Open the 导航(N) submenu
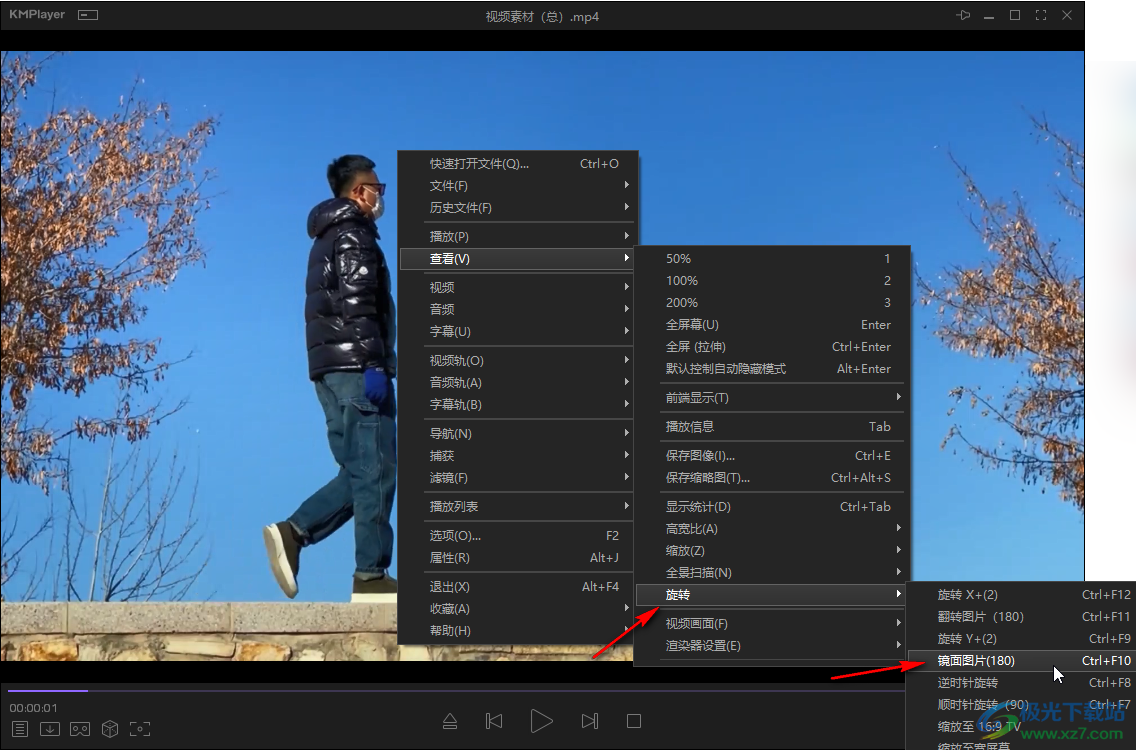1136x750 pixels. [517, 434]
